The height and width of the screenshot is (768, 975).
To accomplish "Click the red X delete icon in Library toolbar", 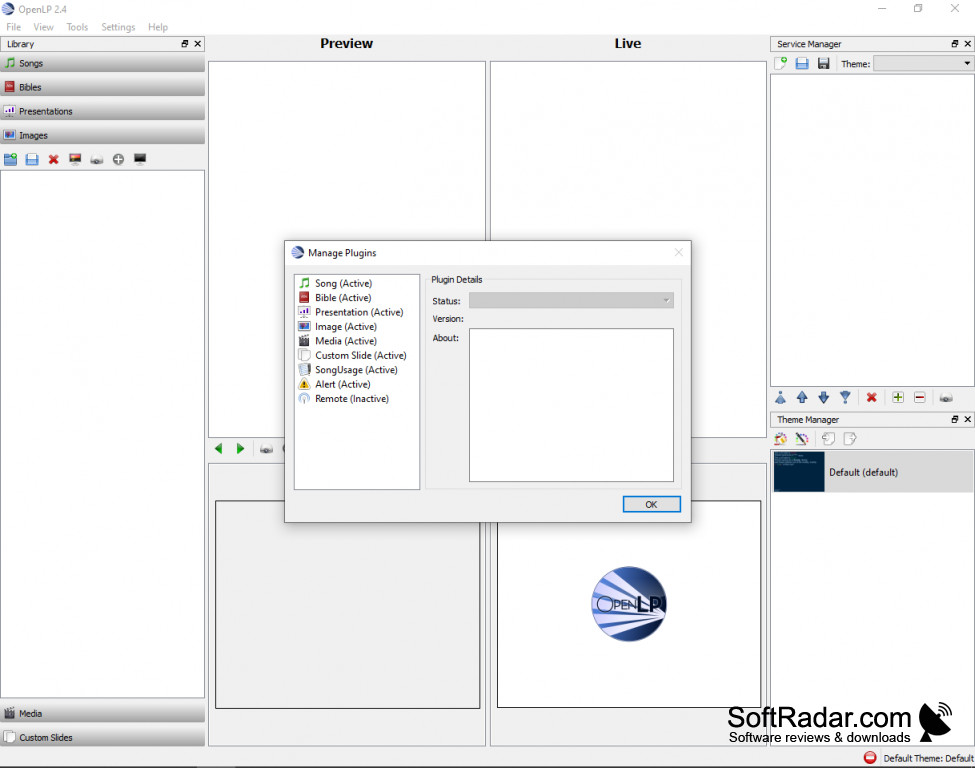I will click(x=53, y=159).
